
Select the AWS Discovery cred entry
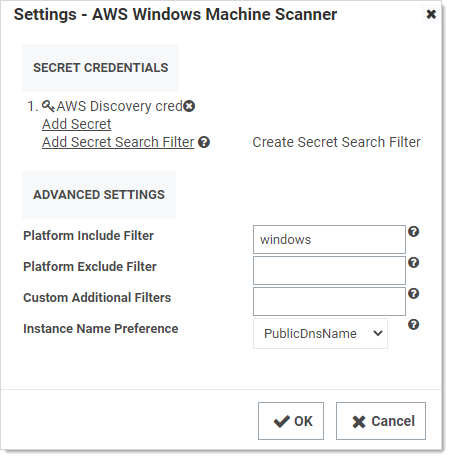120,106
